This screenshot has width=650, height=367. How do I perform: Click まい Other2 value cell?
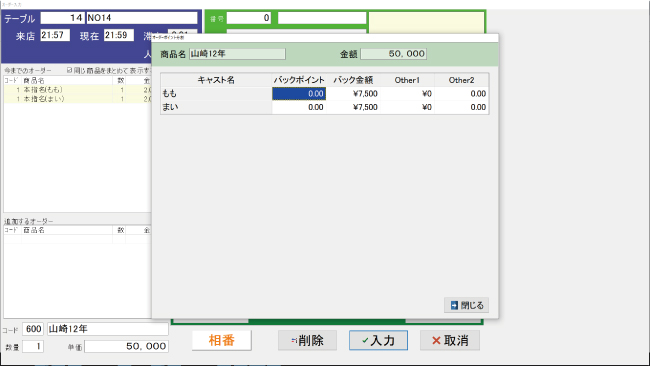point(461,107)
